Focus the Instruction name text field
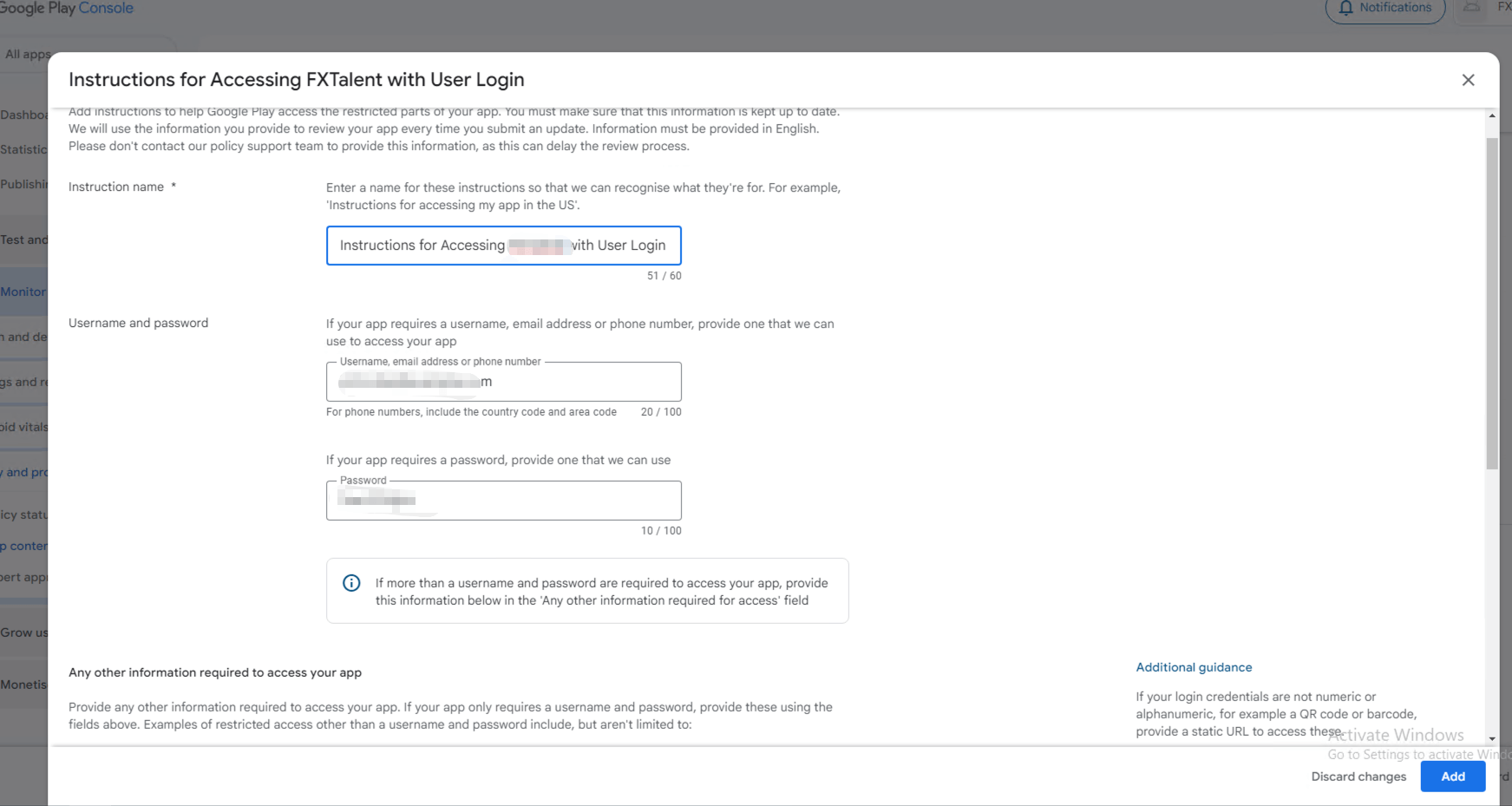The width and height of the screenshot is (1512, 806). pos(503,246)
